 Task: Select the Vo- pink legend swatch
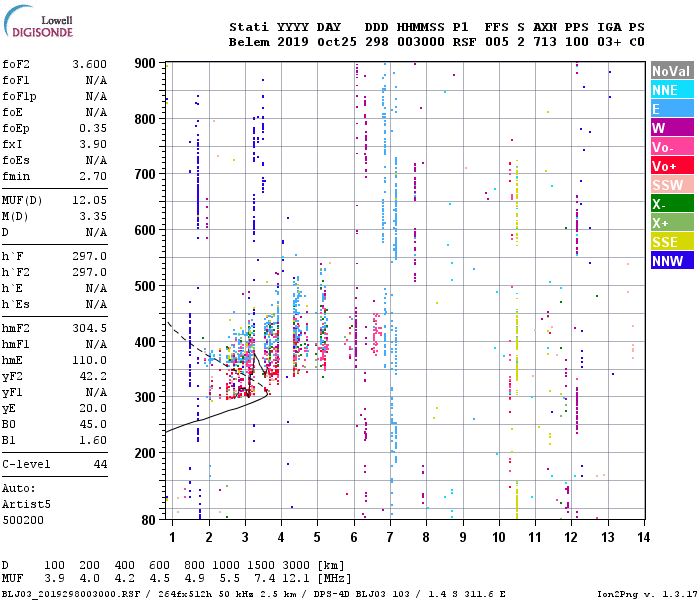(x=672, y=147)
